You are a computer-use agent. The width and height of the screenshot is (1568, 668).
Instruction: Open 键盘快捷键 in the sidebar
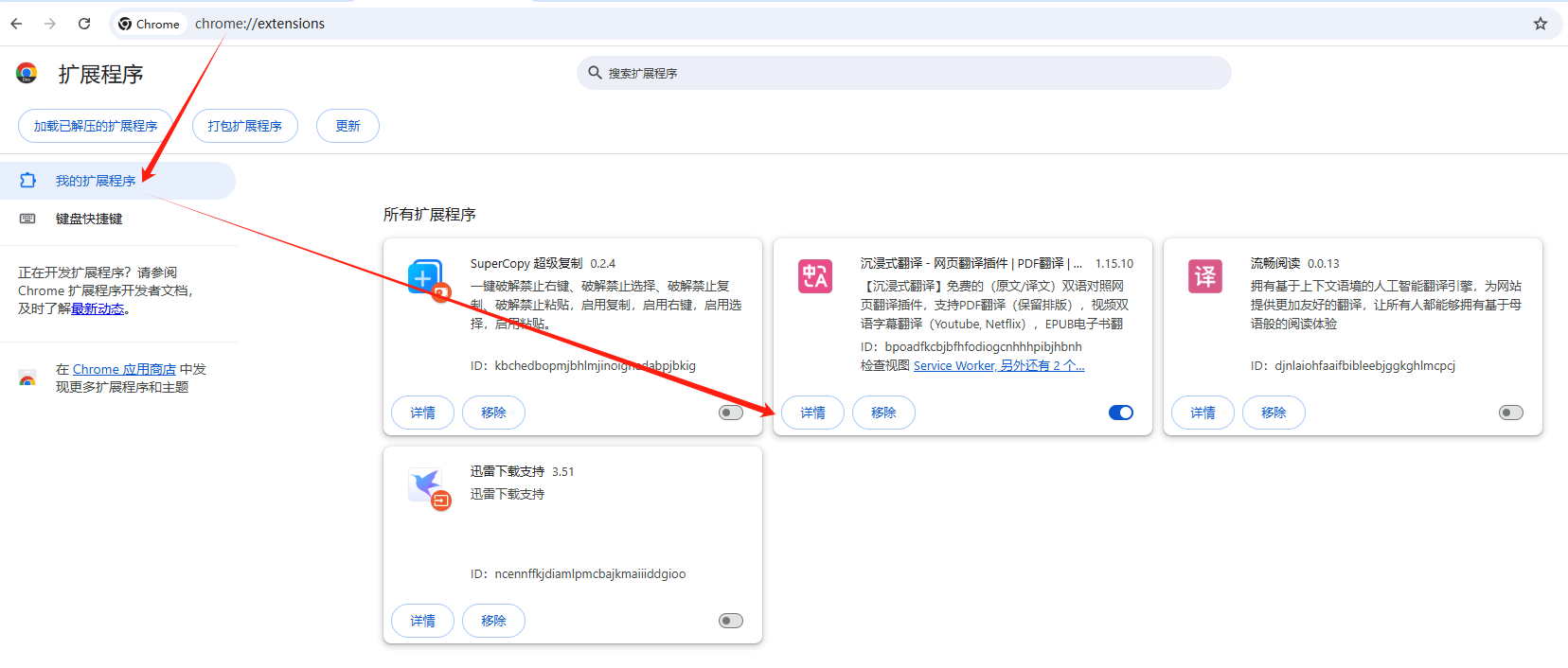coord(117,219)
